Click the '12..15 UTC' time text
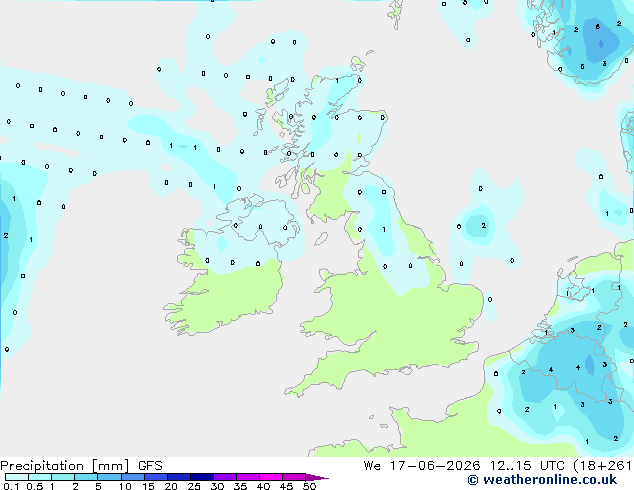 click(x=527, y=466)
